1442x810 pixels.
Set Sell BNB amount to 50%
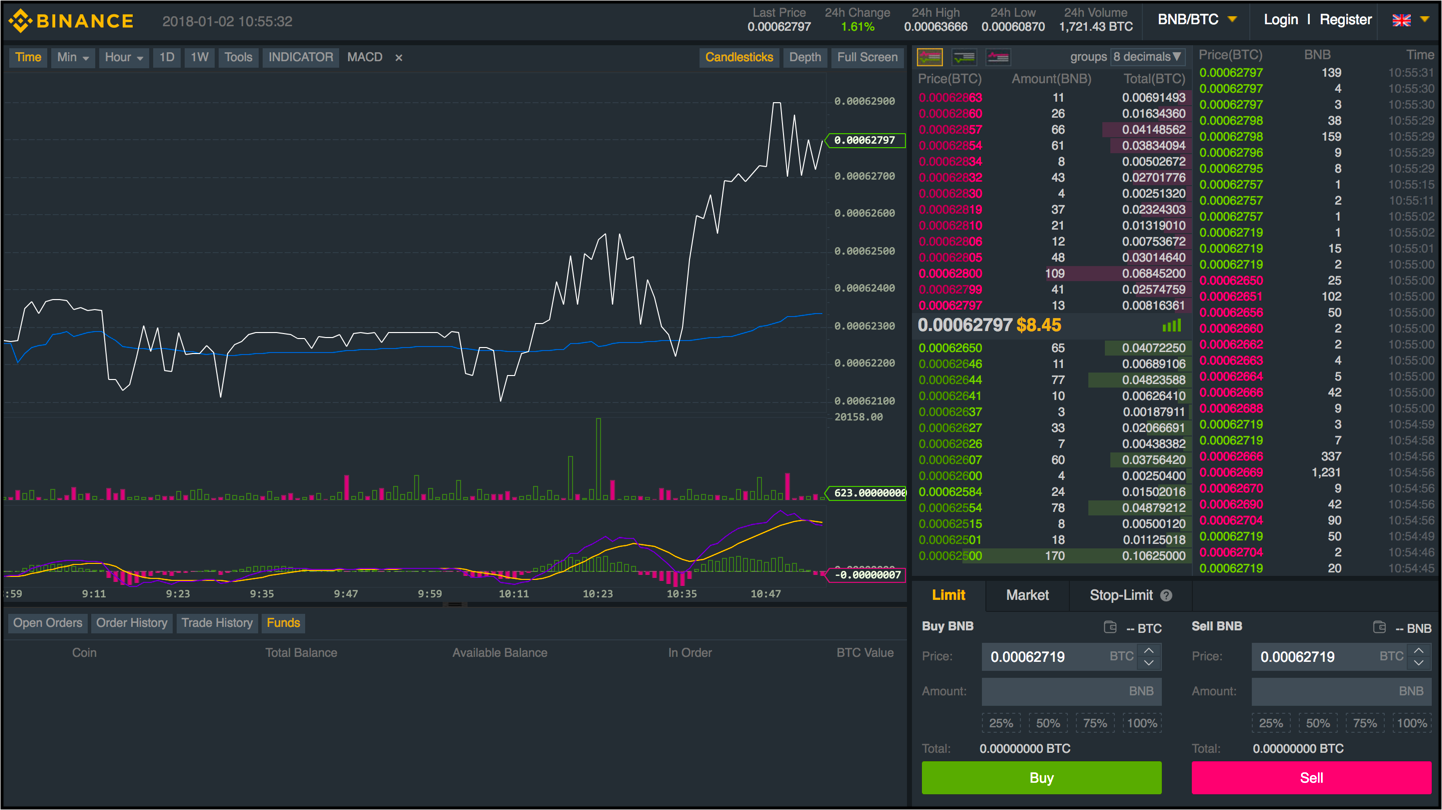pyautogui.click(x=1318, y=723)
